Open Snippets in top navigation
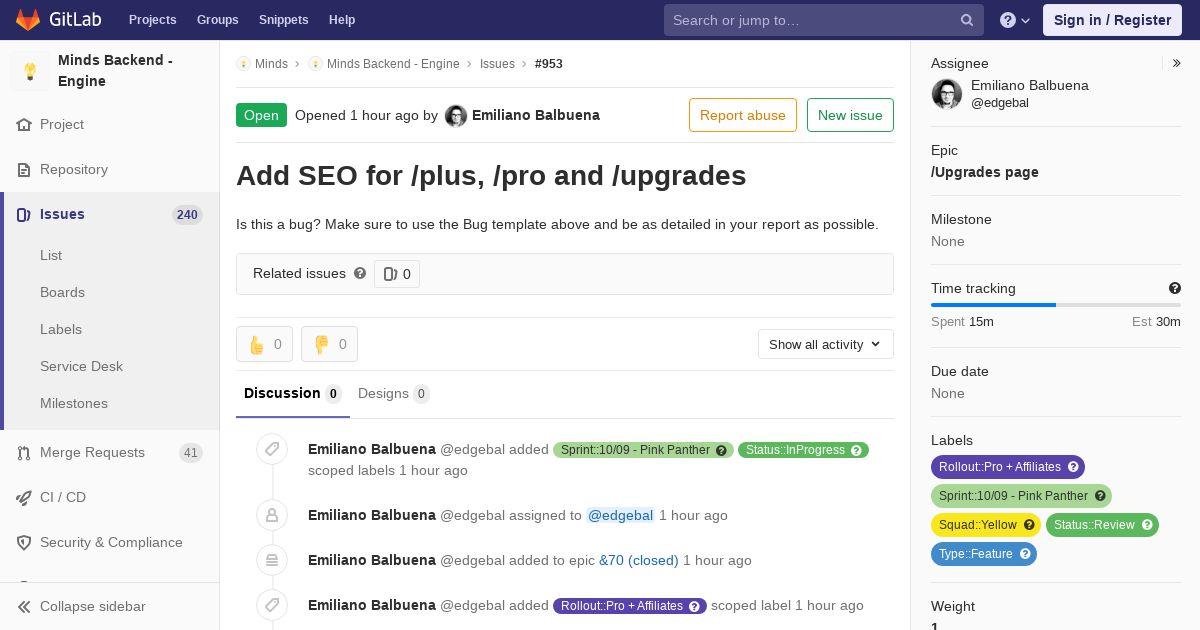This screenshot has height=630, width=1200. [284, 20]
